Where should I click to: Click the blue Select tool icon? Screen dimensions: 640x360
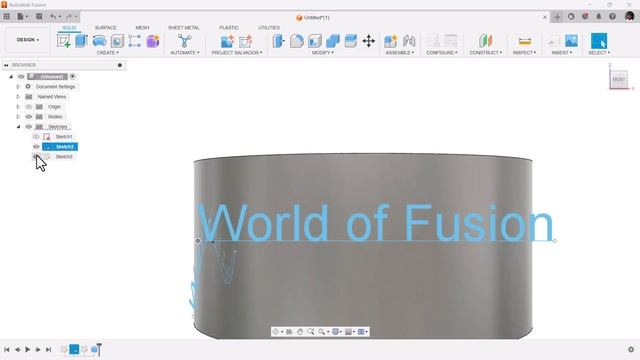pyautogui.click(x=599, y=41)
